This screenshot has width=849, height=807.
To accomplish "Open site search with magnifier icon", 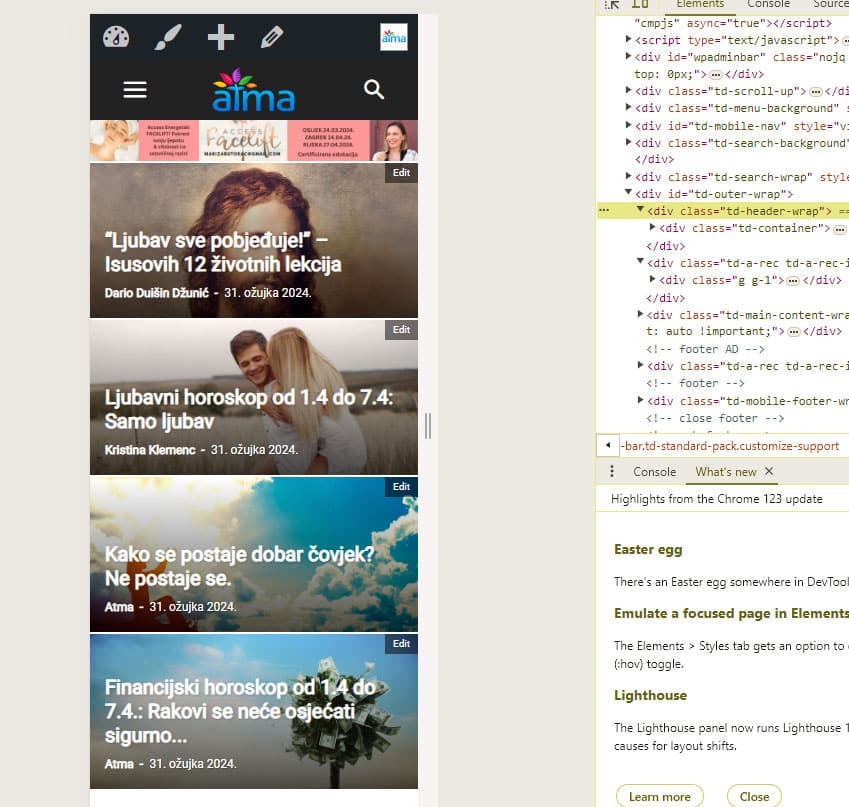I will pos(374,89).
